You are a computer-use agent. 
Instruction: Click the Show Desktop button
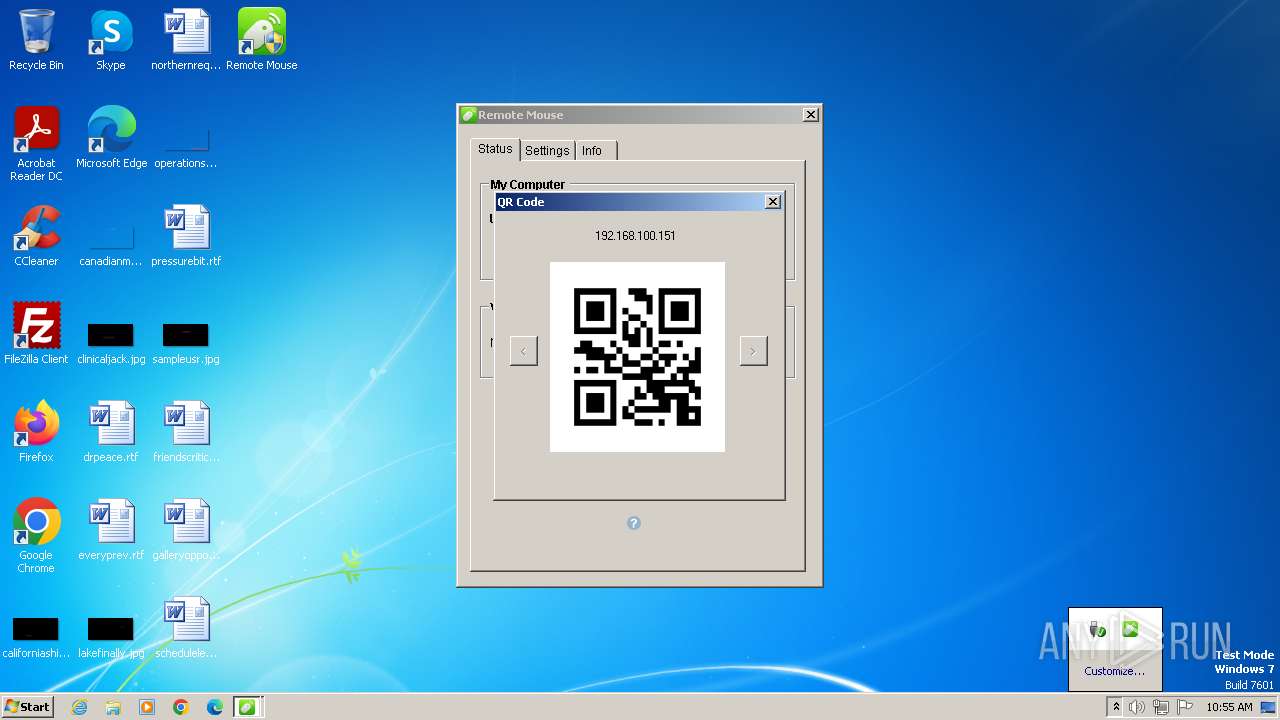point(1269,707)
